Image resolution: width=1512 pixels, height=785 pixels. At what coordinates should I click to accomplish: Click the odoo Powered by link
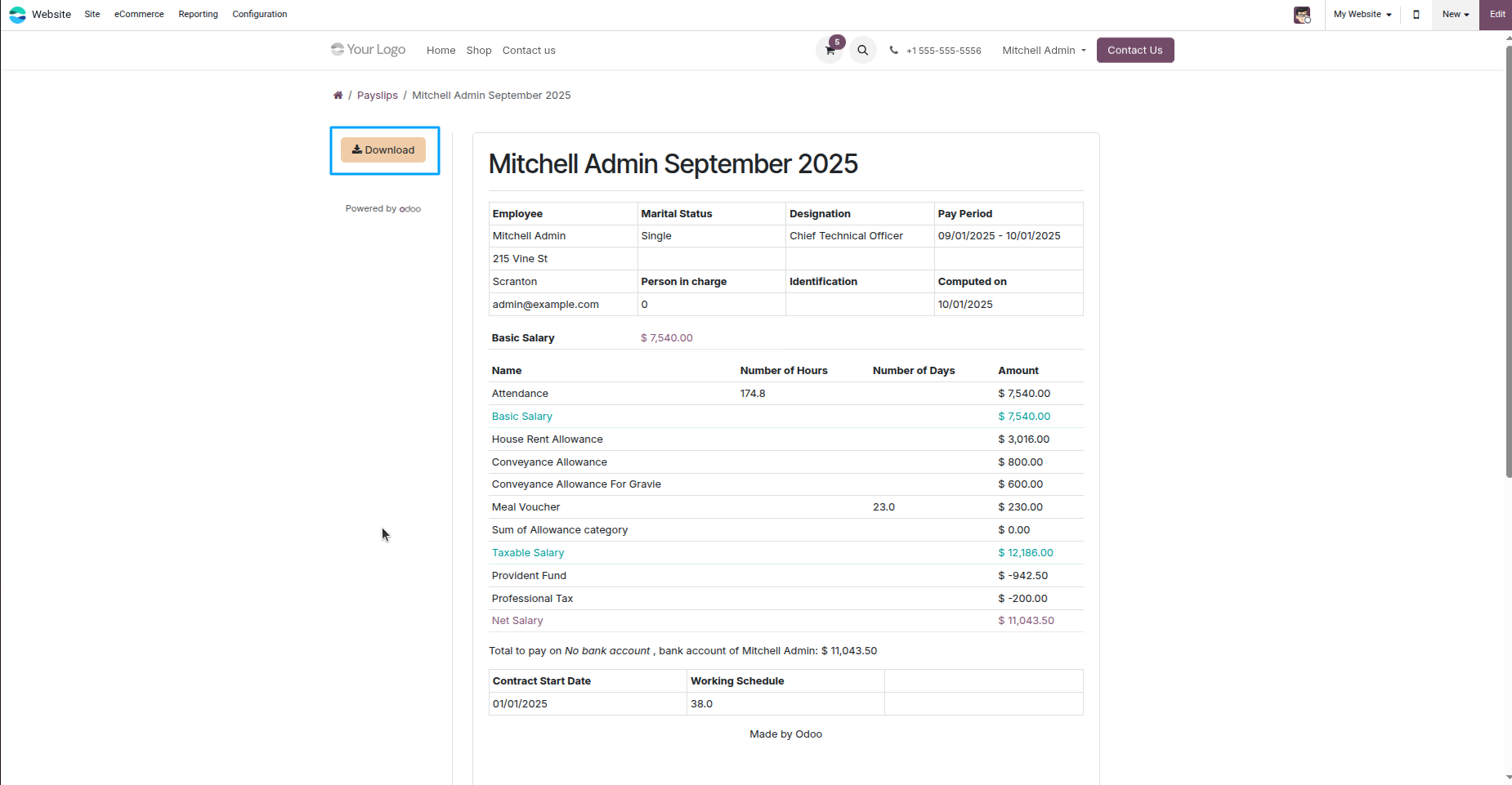tap(410, 209)
